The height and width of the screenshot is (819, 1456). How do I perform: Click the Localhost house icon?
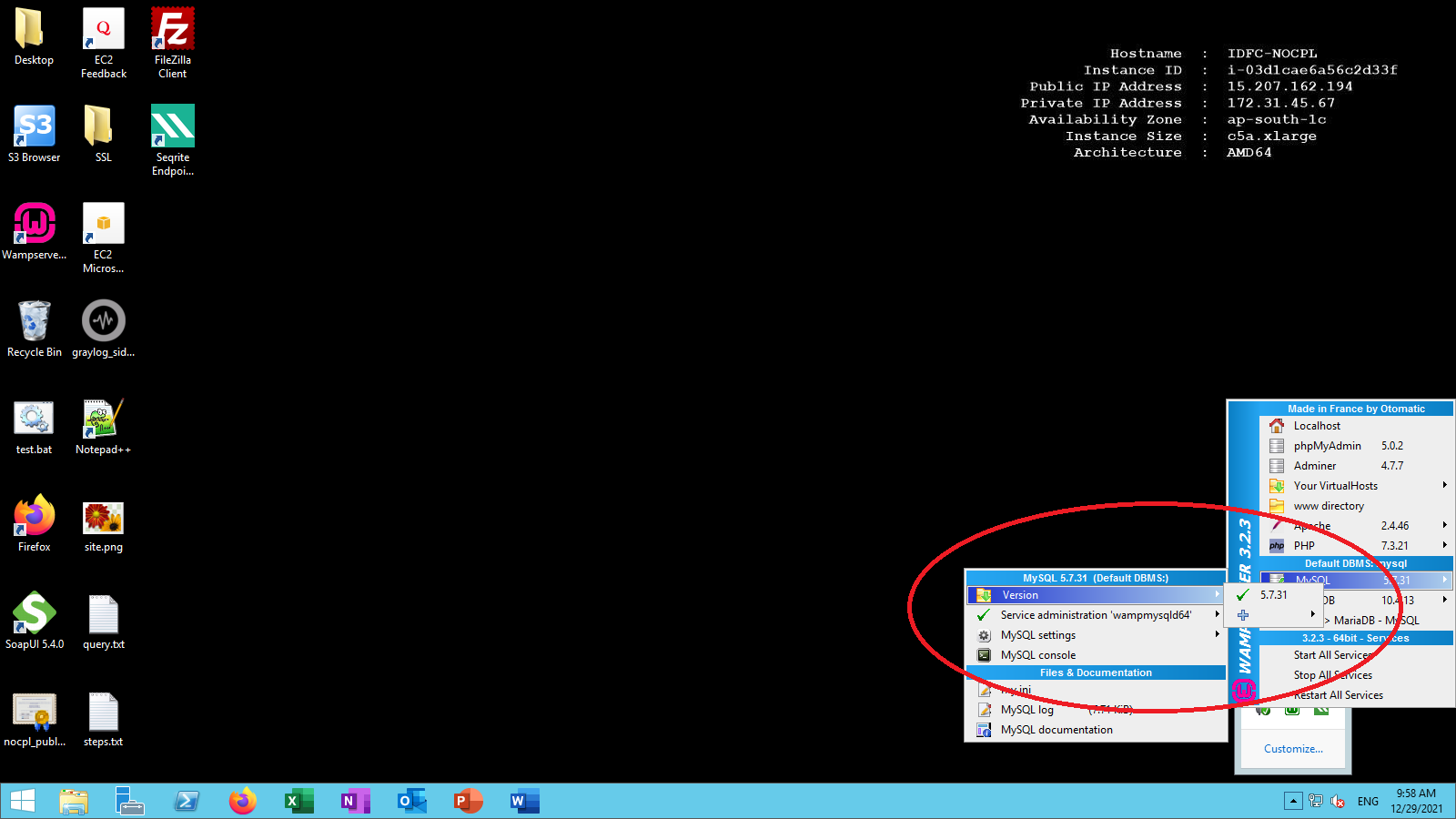tap(1277, 426)
